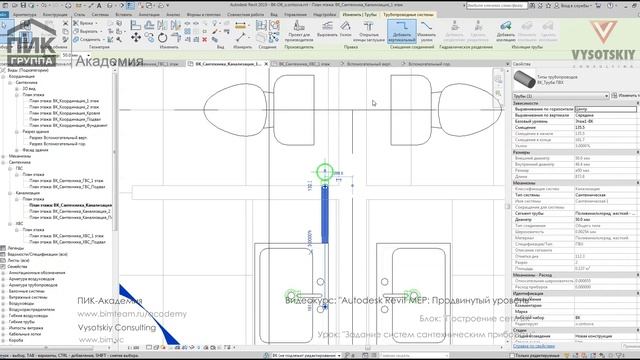Open the Architecture ribbon tab
640x360 pixels.
click(x=24, y=14)
